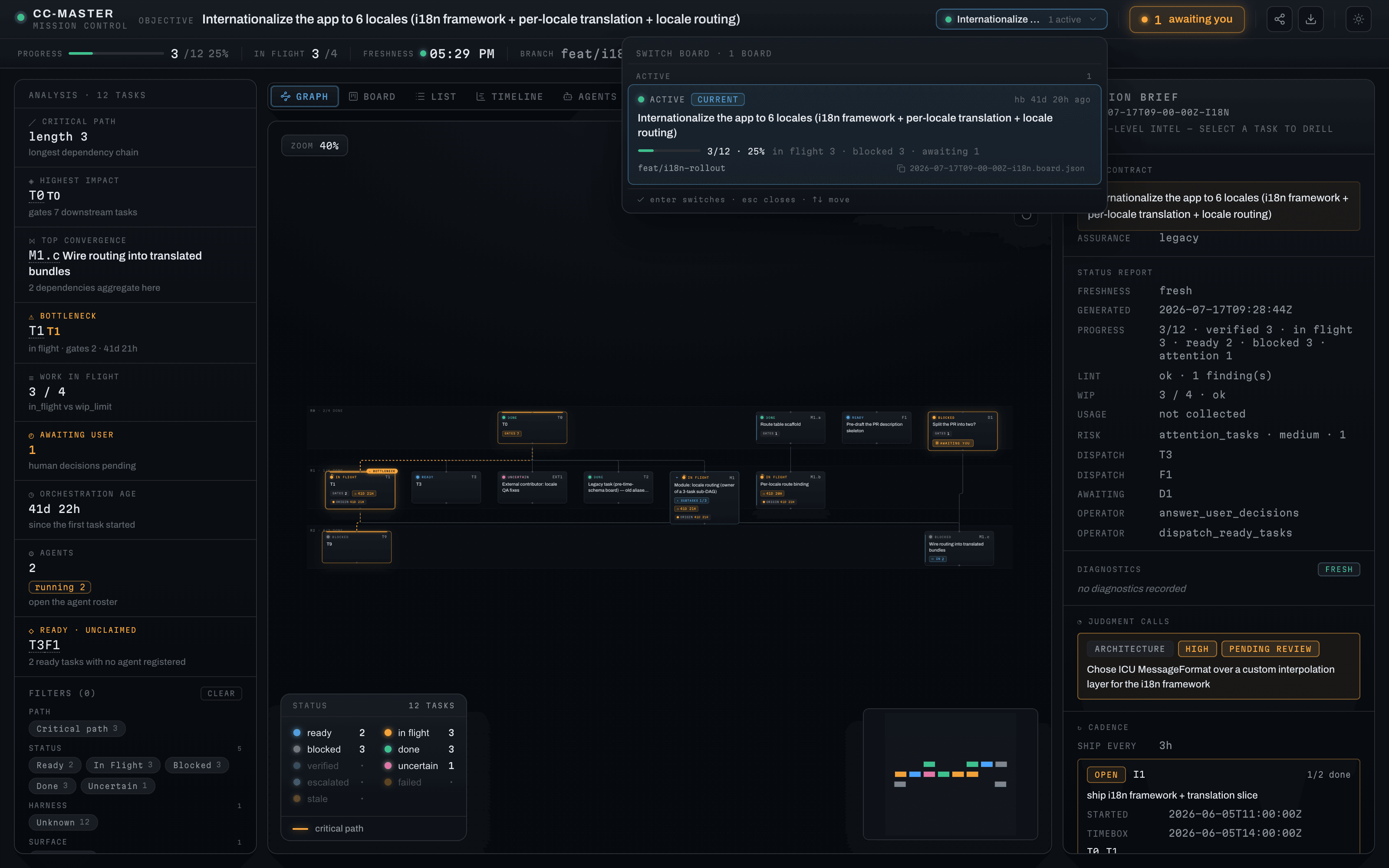Click the Zoom 40% control
Image resolution: width=1389 pixels, height=868 pixels.
[x=315, y=146]
